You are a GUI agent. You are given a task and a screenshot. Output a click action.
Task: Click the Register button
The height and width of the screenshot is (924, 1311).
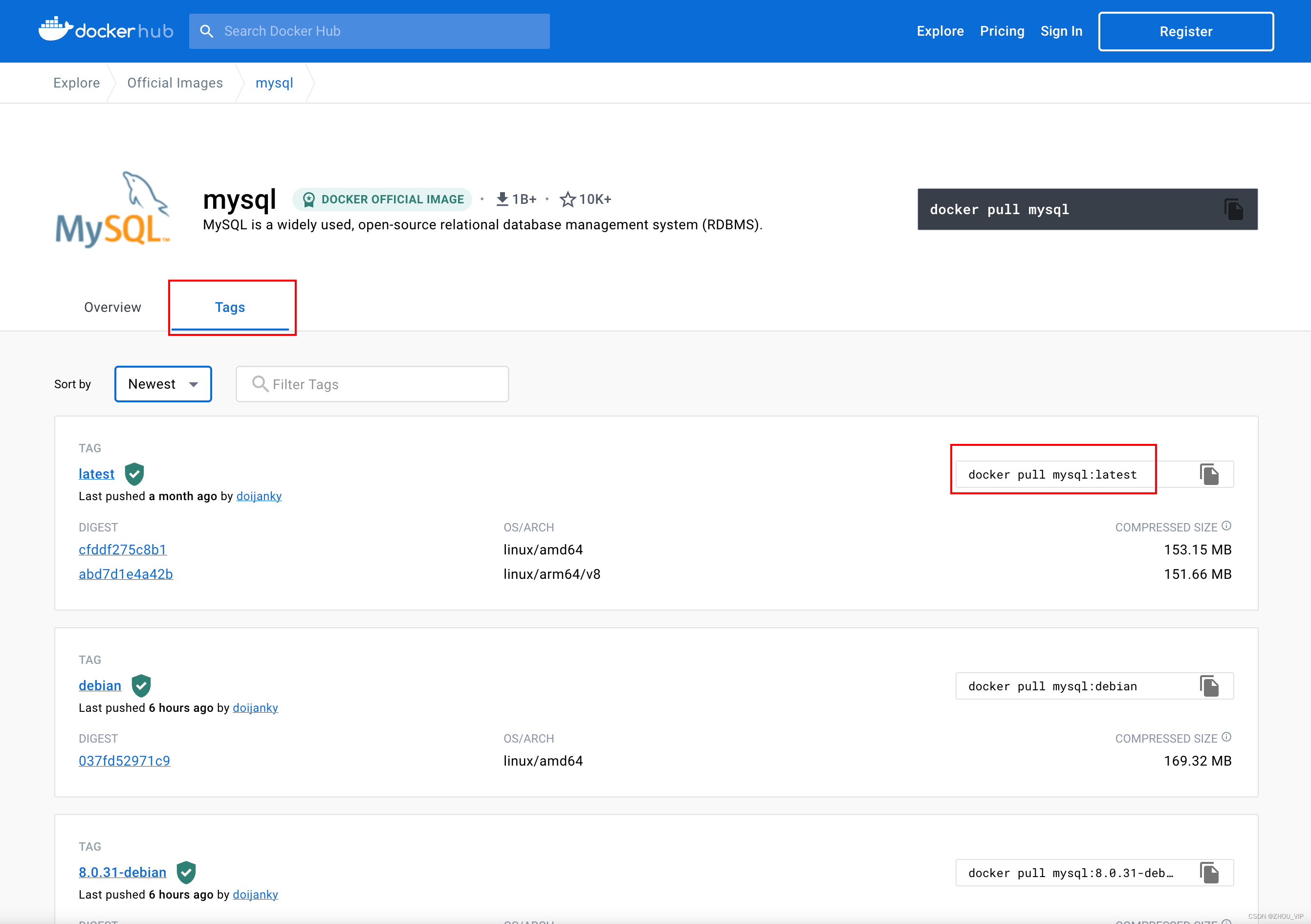click(1185, 31)
